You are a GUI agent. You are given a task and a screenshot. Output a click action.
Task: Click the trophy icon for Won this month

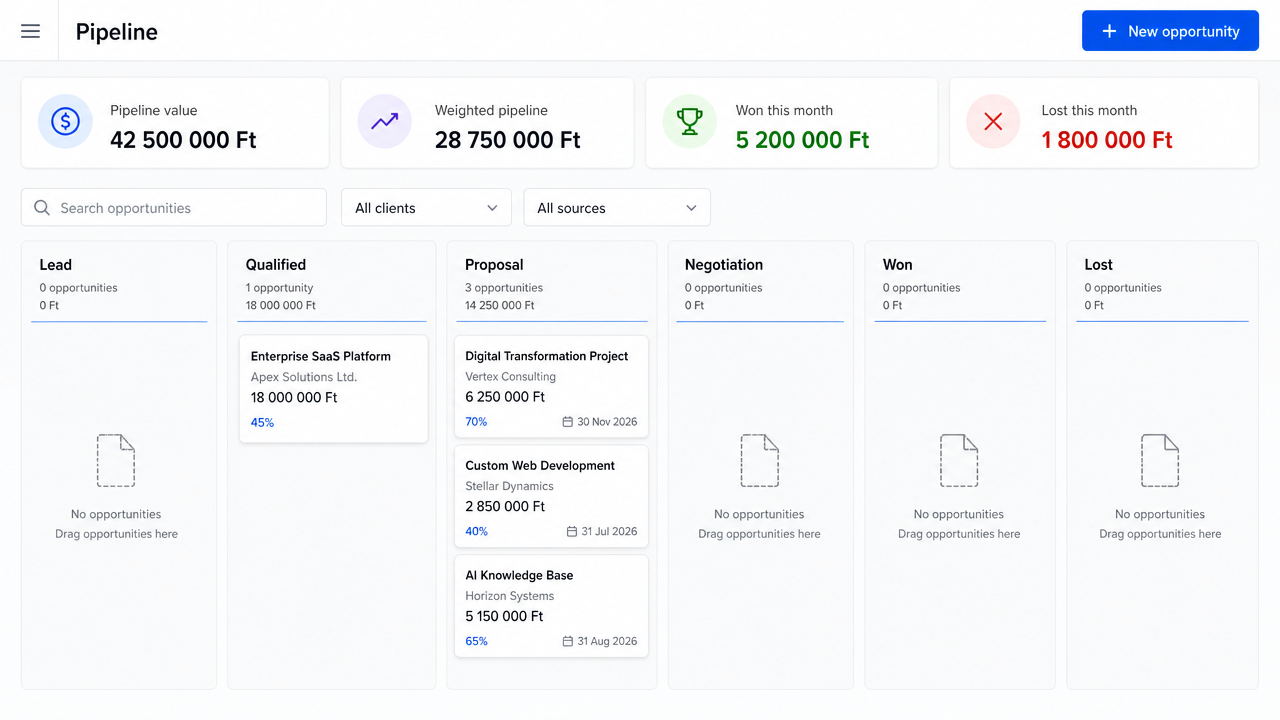point(689,121)
